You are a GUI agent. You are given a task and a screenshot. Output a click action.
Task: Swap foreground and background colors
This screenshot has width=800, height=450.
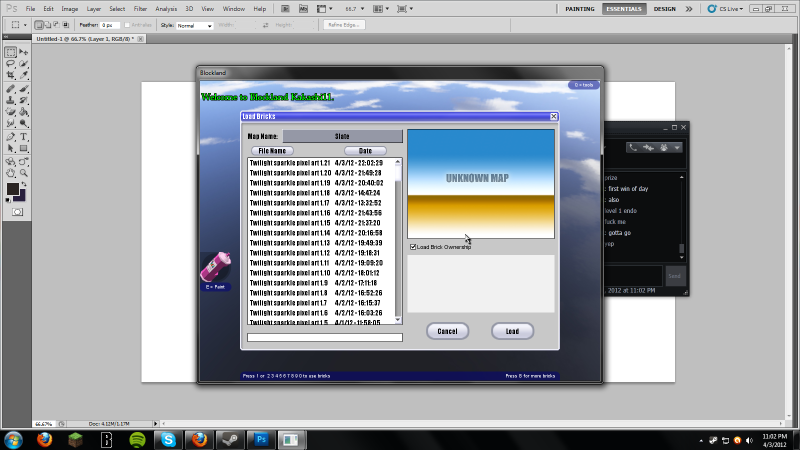pyautogui.click(x=23, y=185)
